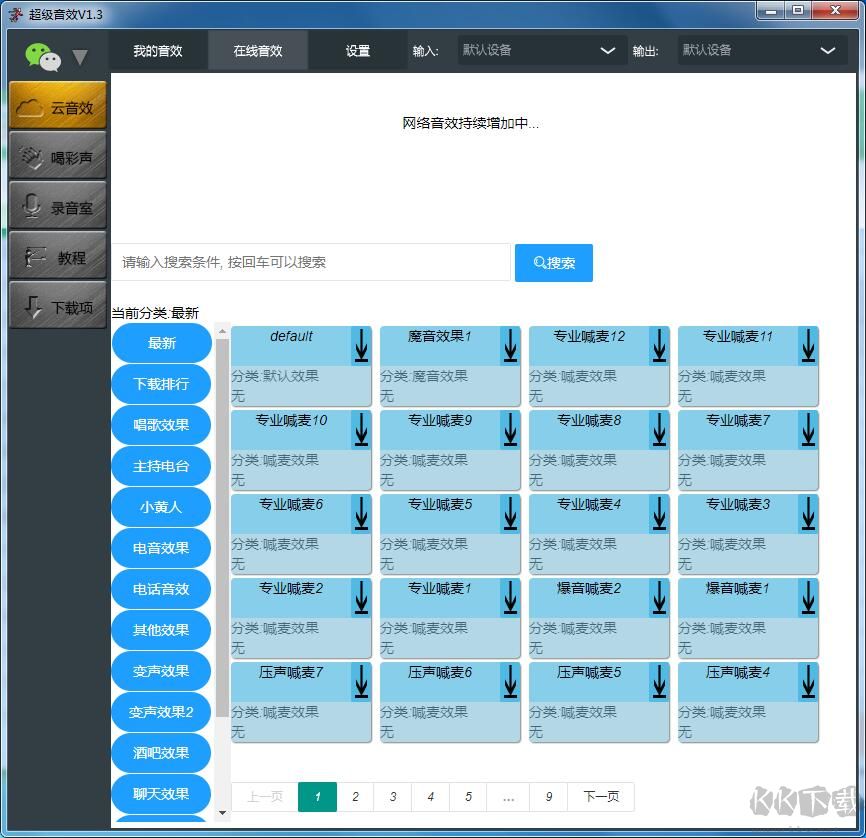Download 魔音效果1 sound effect
866x838 pixels.
(x=510, y=345)
